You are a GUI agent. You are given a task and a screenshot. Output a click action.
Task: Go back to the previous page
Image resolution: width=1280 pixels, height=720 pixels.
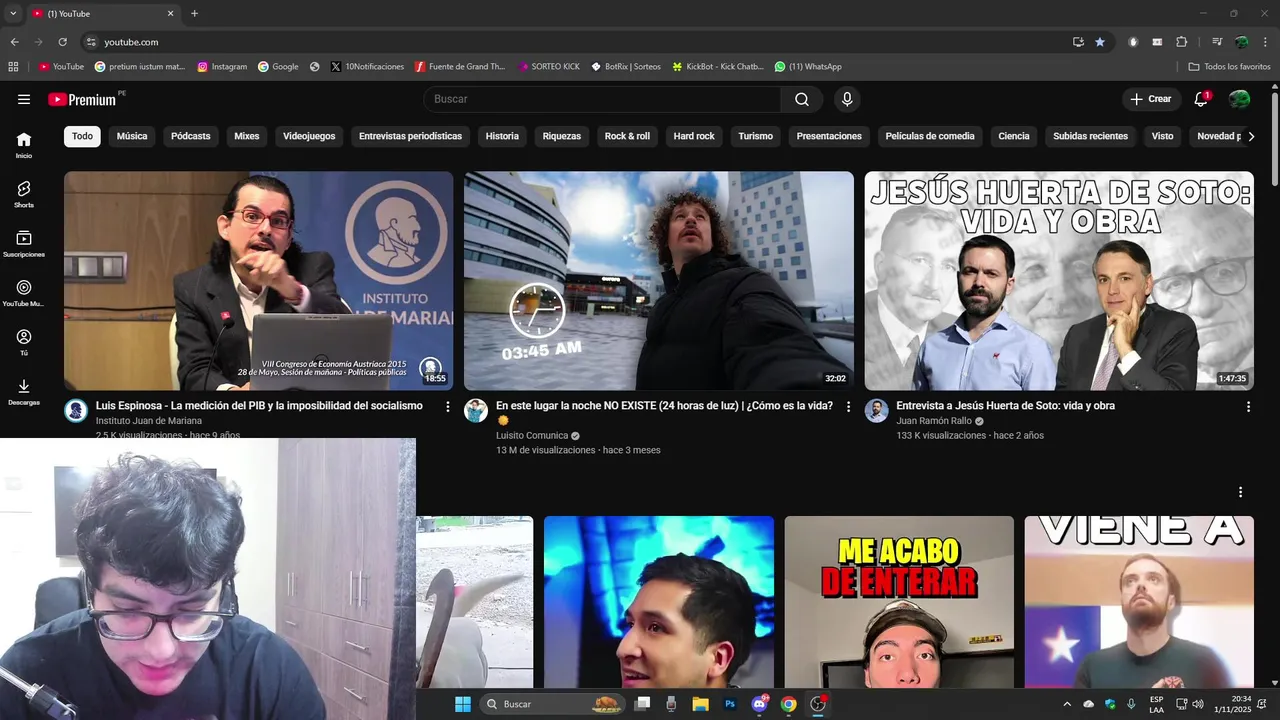click(x=14, y=42)
